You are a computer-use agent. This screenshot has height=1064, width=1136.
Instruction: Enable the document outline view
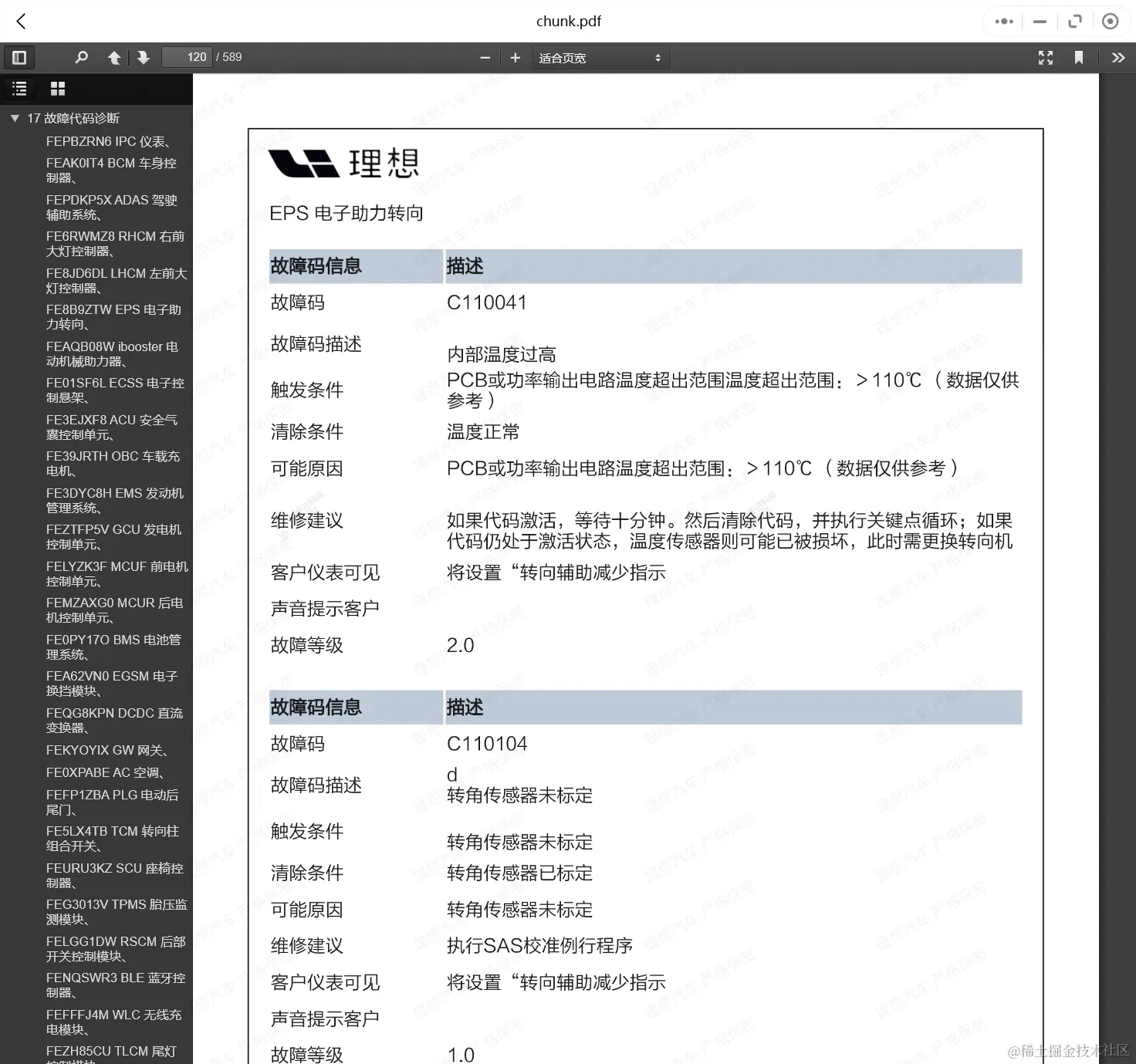click(x=19, y=89)
